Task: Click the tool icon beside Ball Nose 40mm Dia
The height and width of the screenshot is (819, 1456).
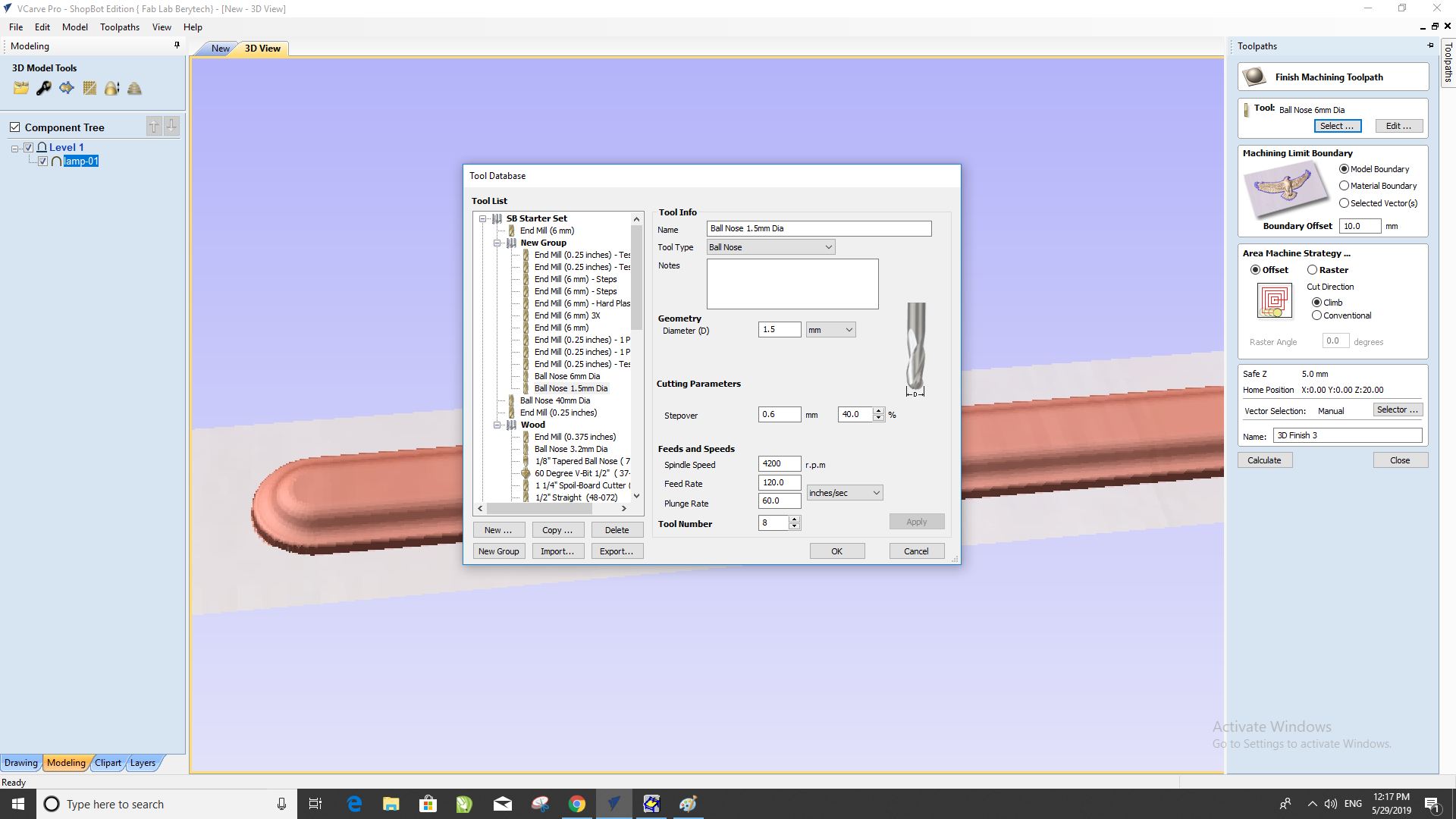Action: [511, 400]
